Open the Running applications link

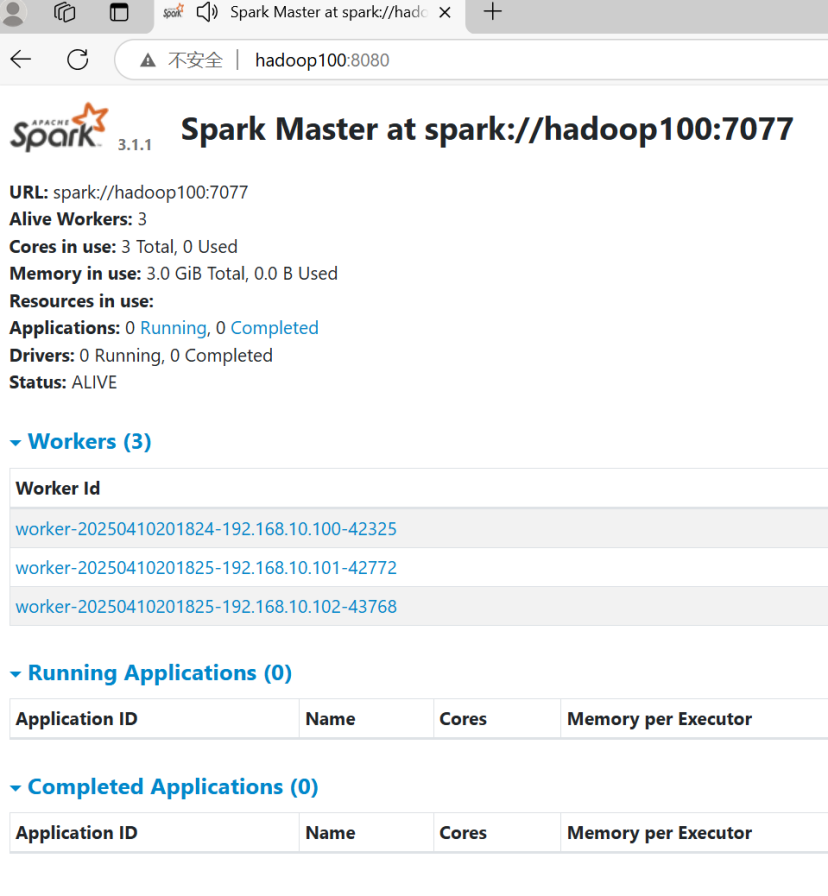point(173,327)
